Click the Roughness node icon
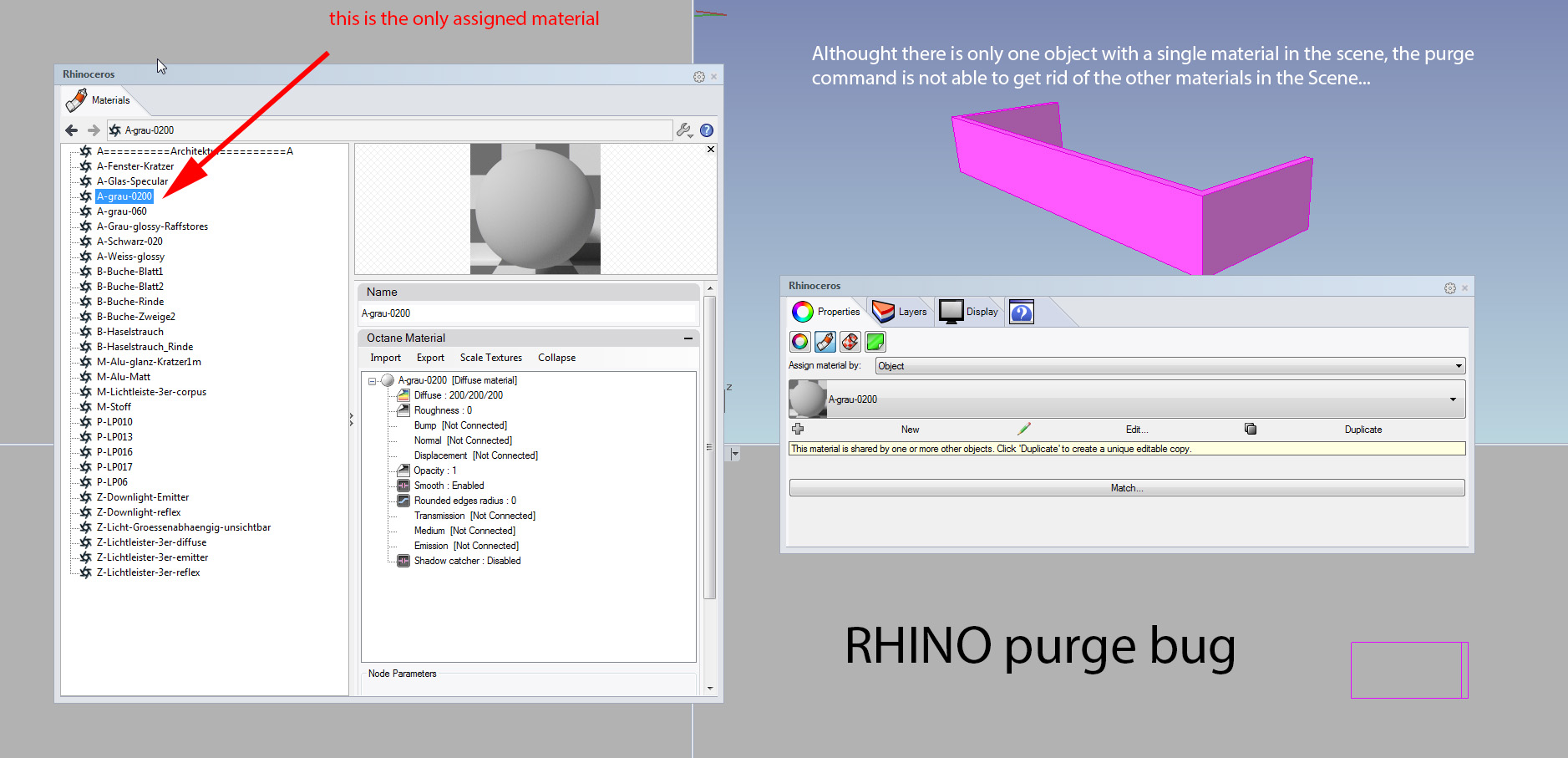Image resolution: width=1568 pixels, height=758 pixels. 403,410
